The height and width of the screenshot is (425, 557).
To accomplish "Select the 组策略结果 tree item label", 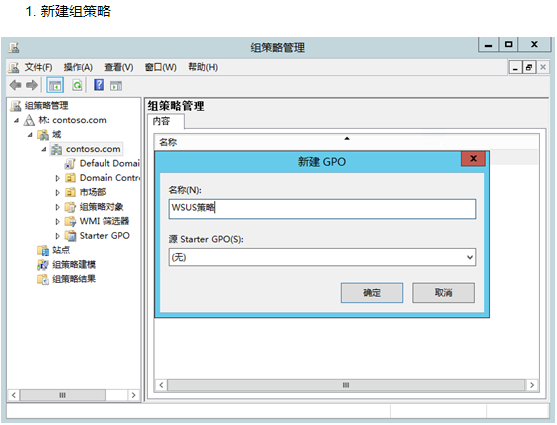I will pos(74,279).
